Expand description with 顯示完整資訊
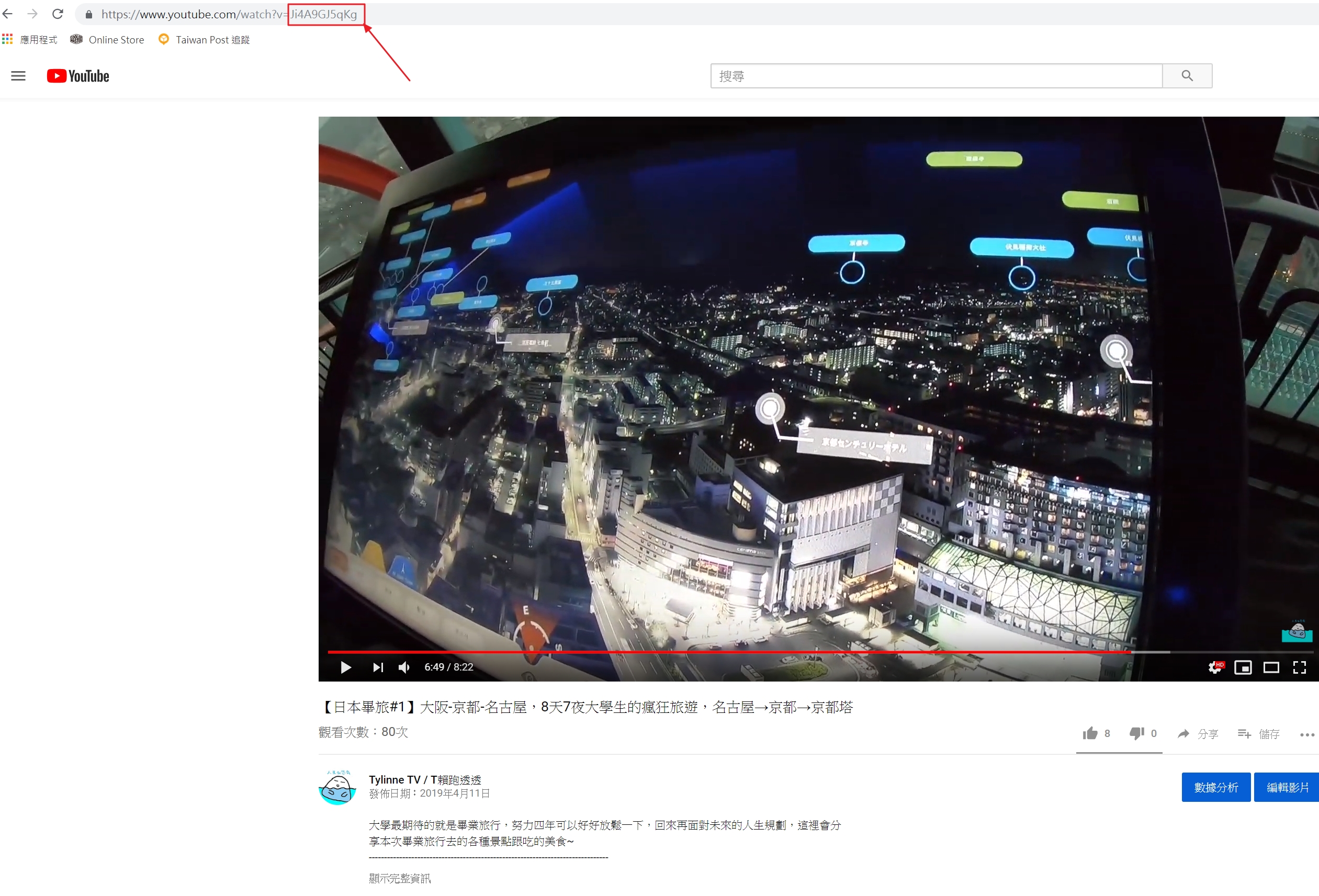This screenshot has height=896, width=1319. 400,878
